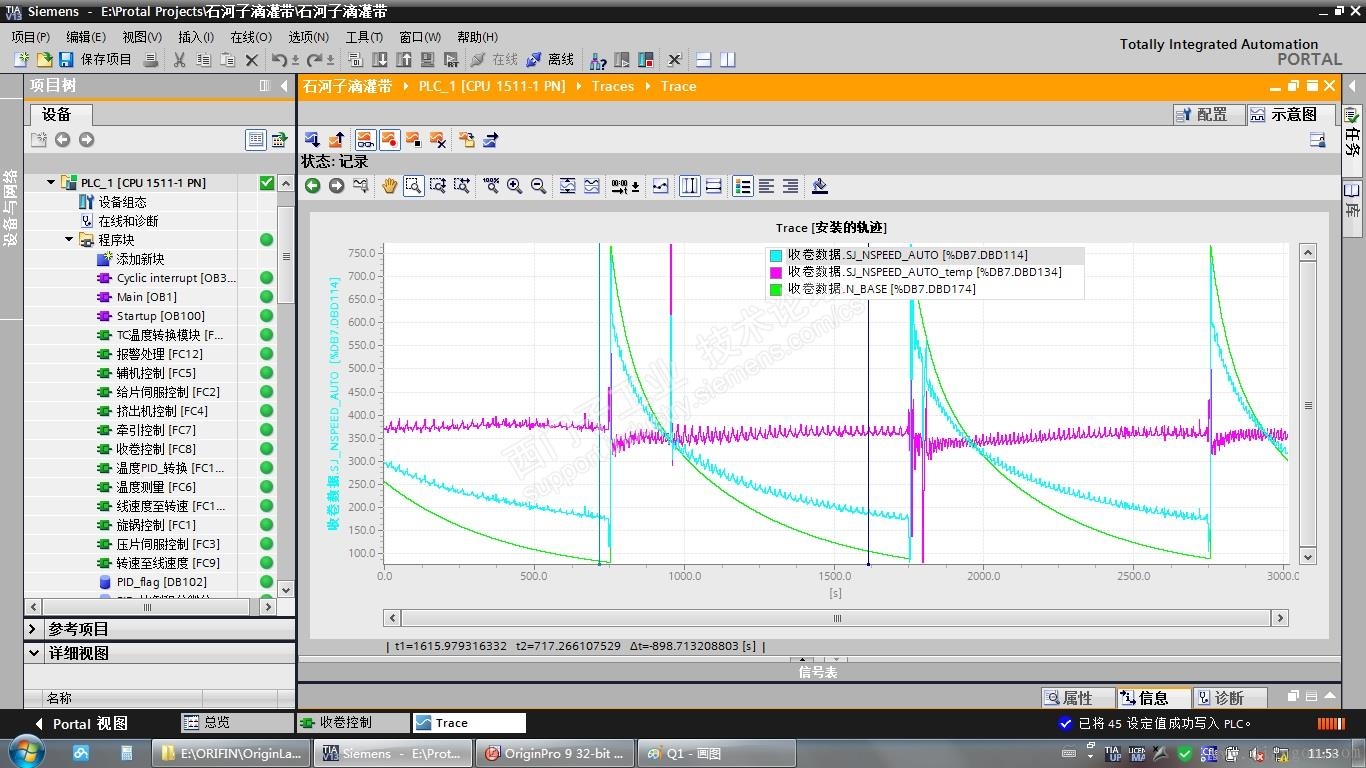Toggle the vertical measurement cursors
Screen dimensions: 1366x768
(689, 186)
